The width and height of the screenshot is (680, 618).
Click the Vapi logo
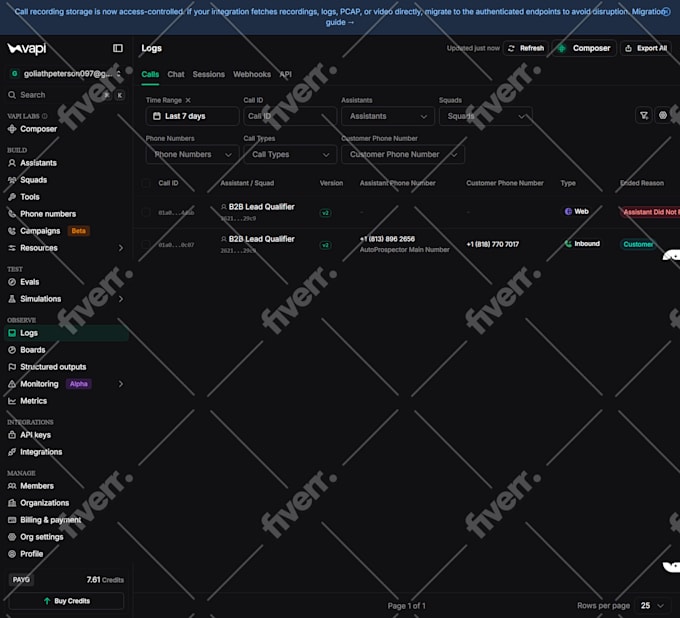pyautogui.click(x=27, y=49)
